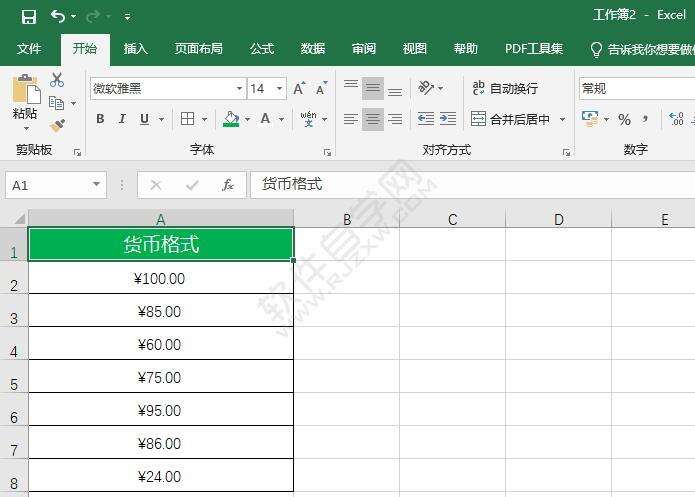The height and width of the screenshot is (497, 695).
Task: Click the Insert Function fx icon
Action: [228, 184]
